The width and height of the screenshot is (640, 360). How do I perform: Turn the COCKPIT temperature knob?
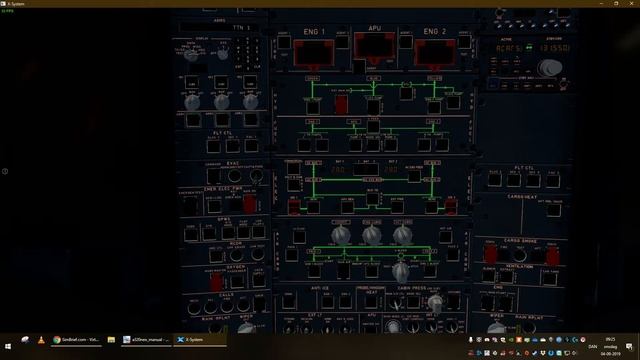pos(340,235)
